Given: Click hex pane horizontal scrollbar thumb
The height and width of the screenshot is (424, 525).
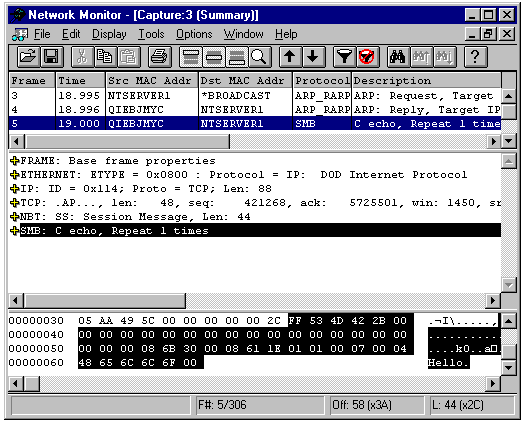Looking at the screenshot, I should click(32, 383).
